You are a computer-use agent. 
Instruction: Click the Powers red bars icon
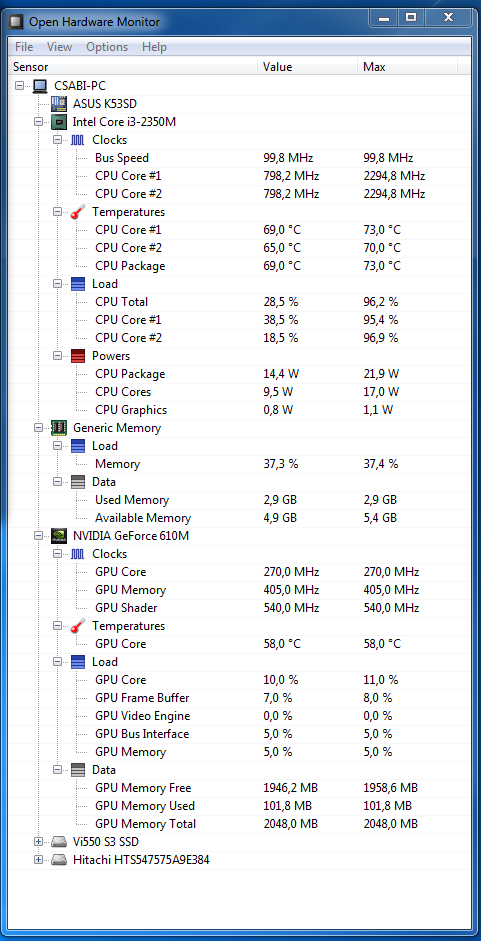click(x=78, y=356)
